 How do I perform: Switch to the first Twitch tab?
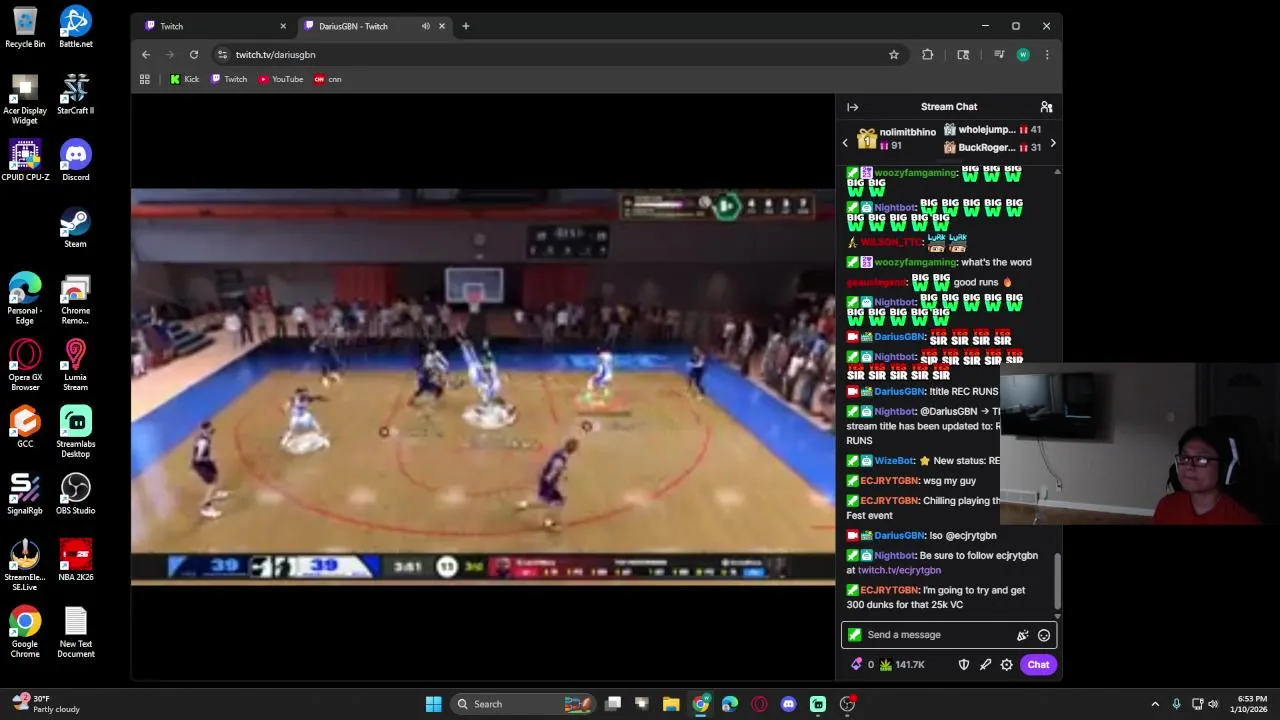(215, 26)
